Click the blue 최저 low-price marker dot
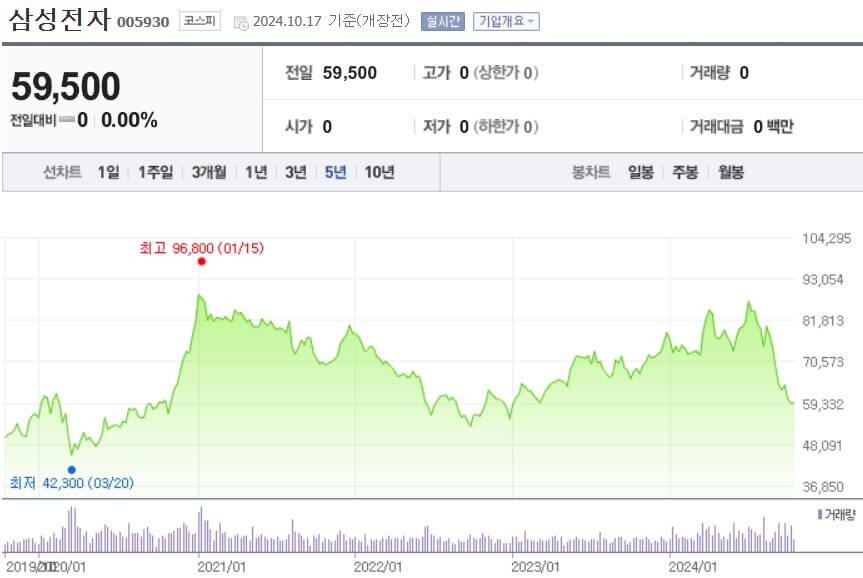 coord(71,468)
